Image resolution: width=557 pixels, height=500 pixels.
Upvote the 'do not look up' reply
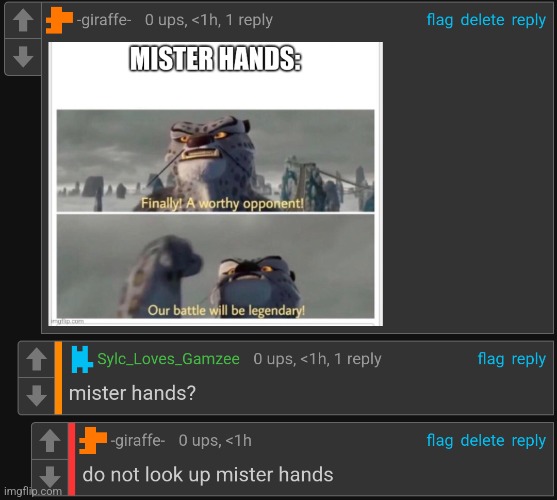tap(50, 441)
